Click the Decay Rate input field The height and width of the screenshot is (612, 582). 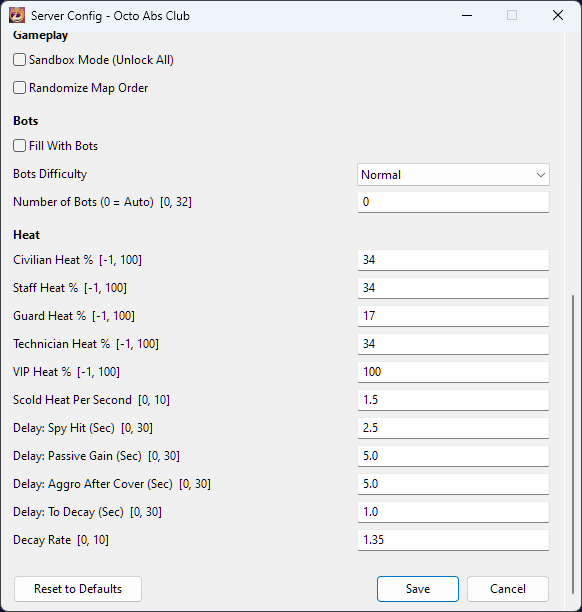coord(453,540)
